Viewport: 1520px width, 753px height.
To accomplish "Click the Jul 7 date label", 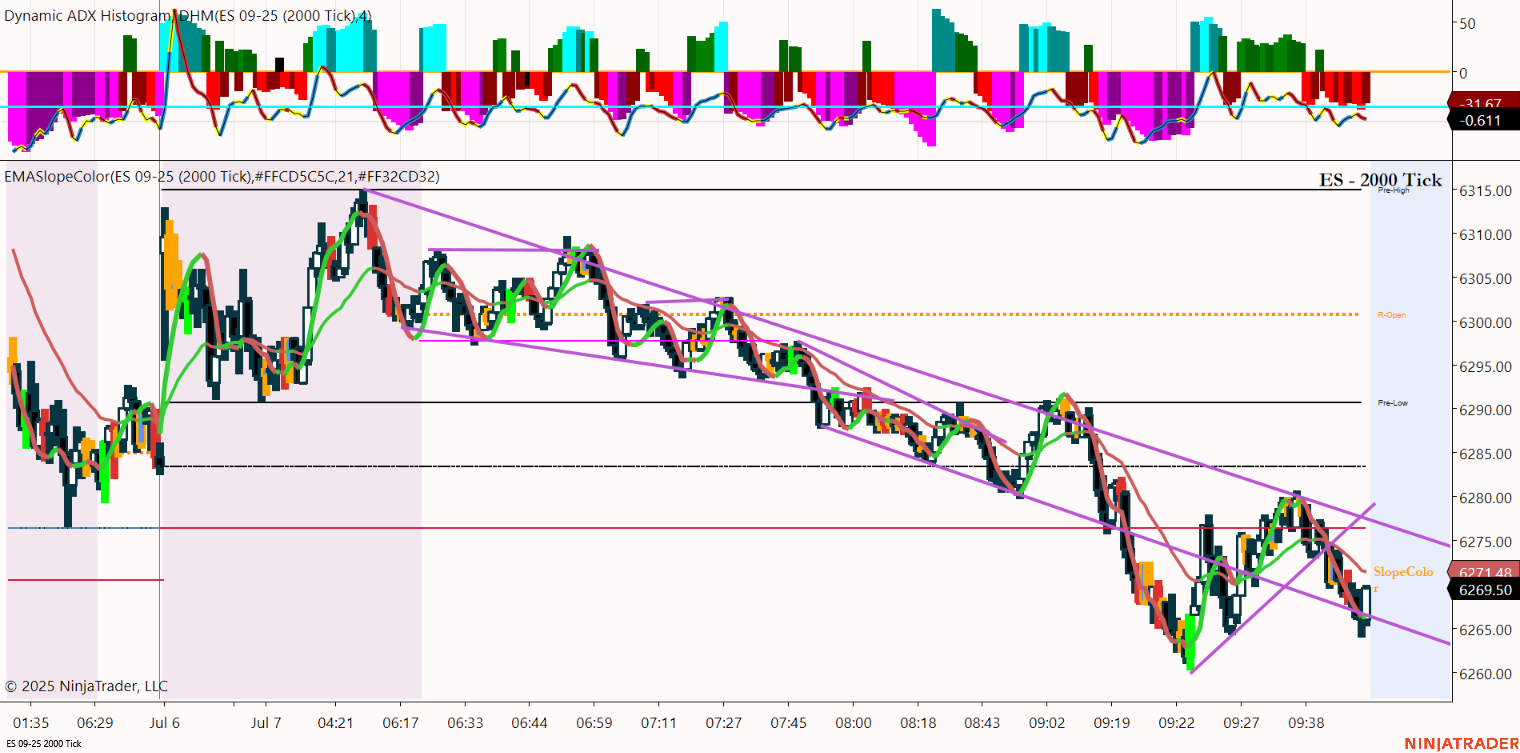I will pos(267,722).
